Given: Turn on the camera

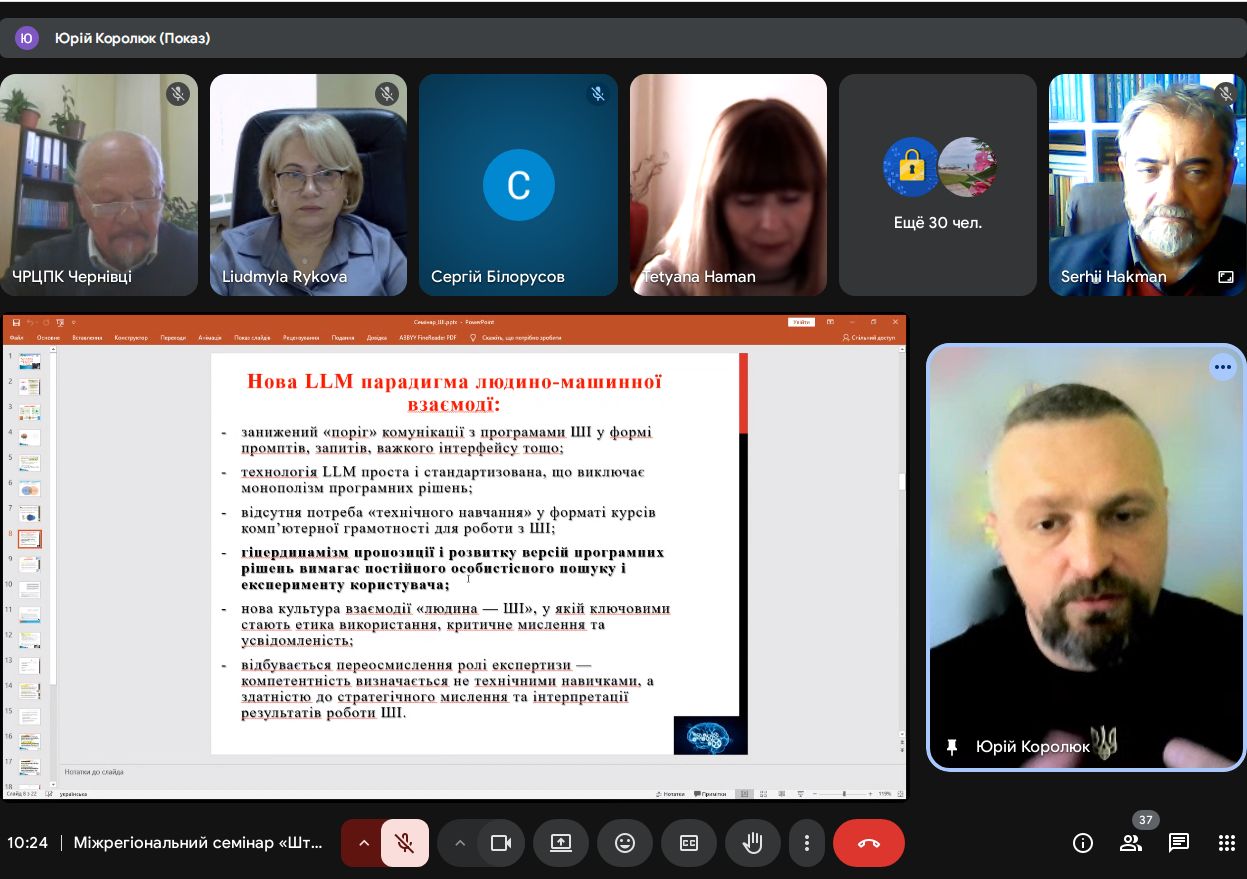Looking at the screenshot, I should 501,843.
